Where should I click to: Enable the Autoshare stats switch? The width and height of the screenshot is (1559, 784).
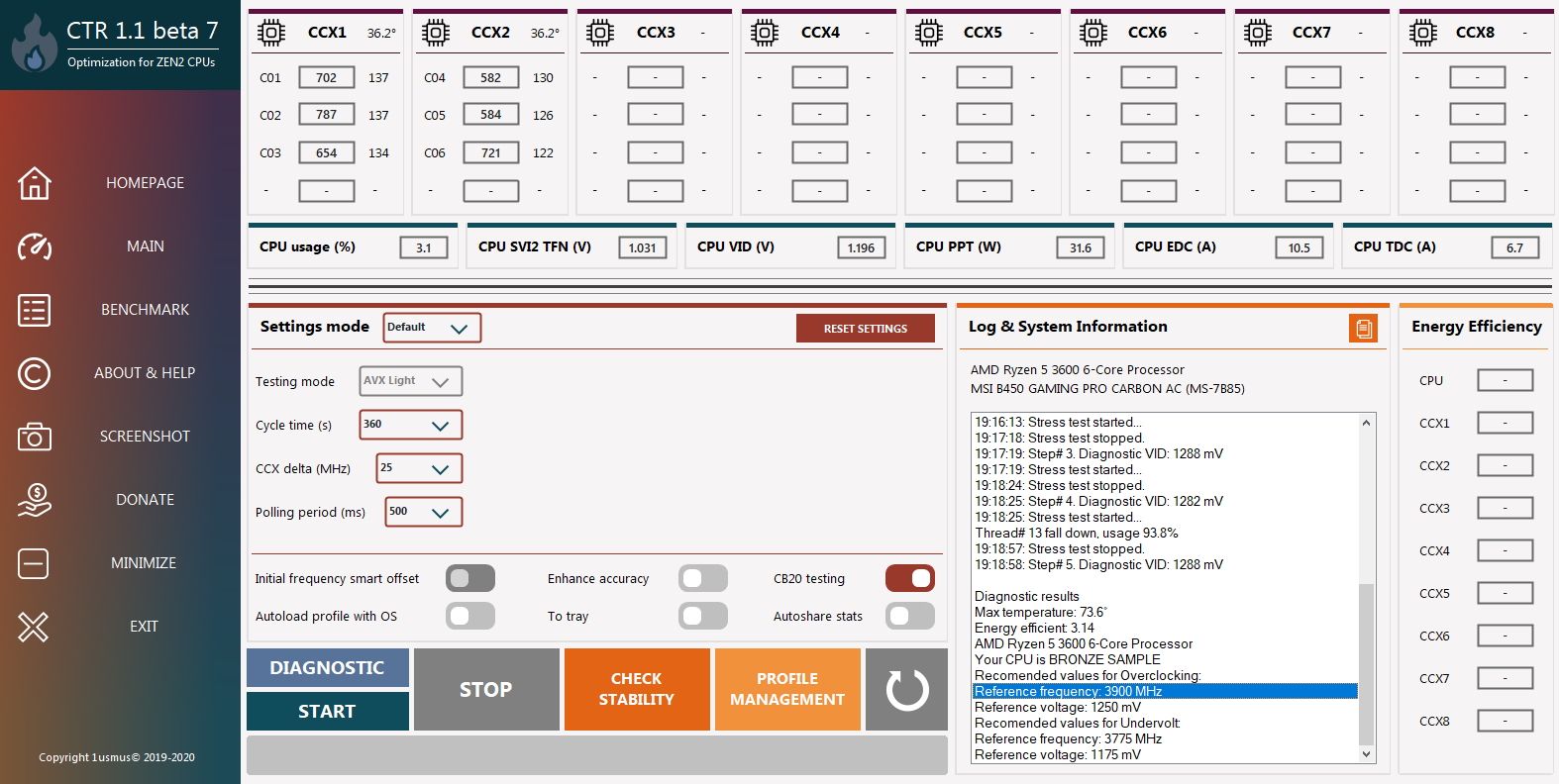click(x=910, y=616)
